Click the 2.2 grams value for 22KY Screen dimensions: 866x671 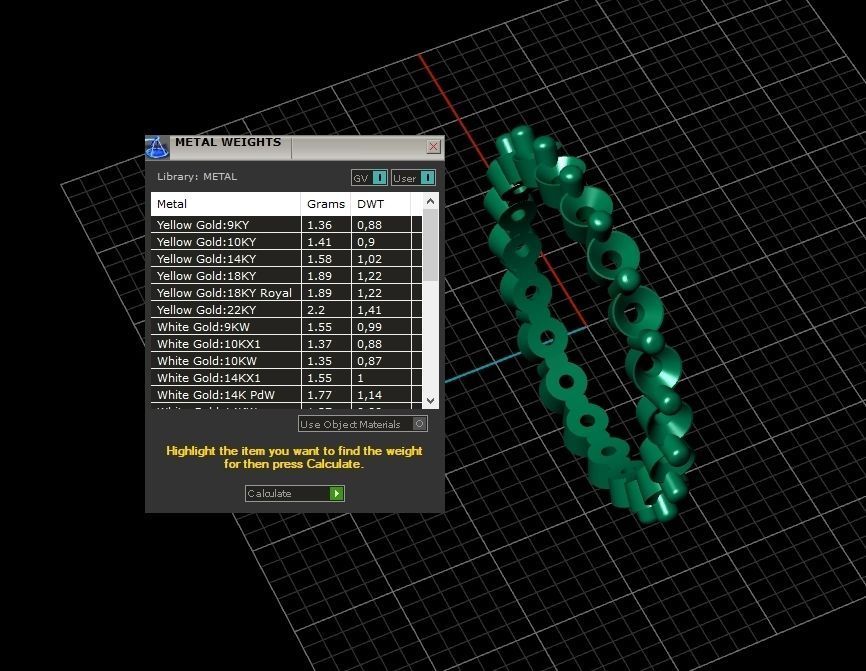tap(316, 310)
